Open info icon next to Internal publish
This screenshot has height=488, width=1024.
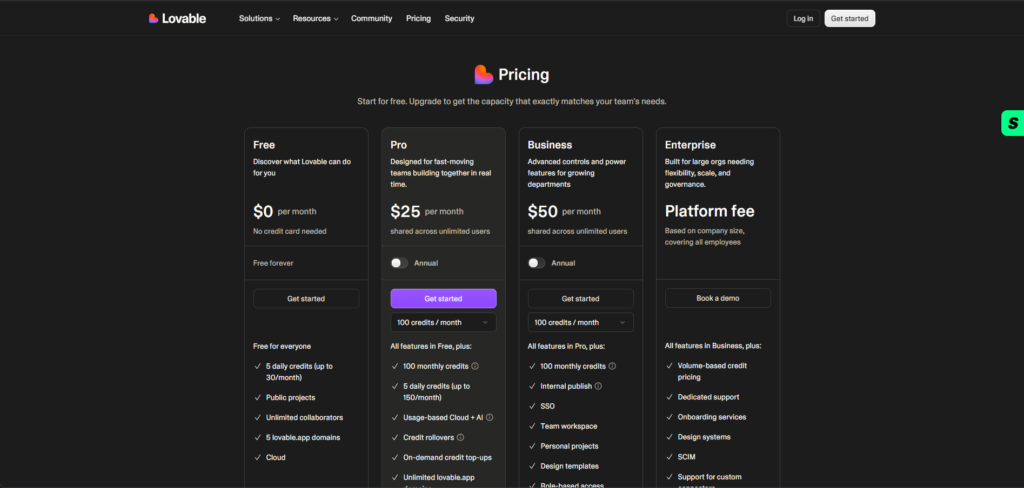click(598, 386)
